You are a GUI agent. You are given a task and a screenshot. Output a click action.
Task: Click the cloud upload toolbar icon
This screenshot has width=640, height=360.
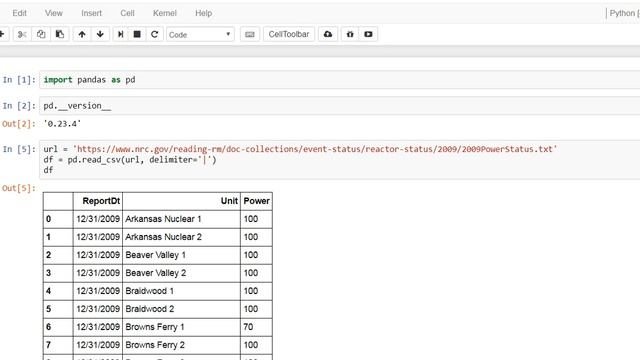(328, 34)
